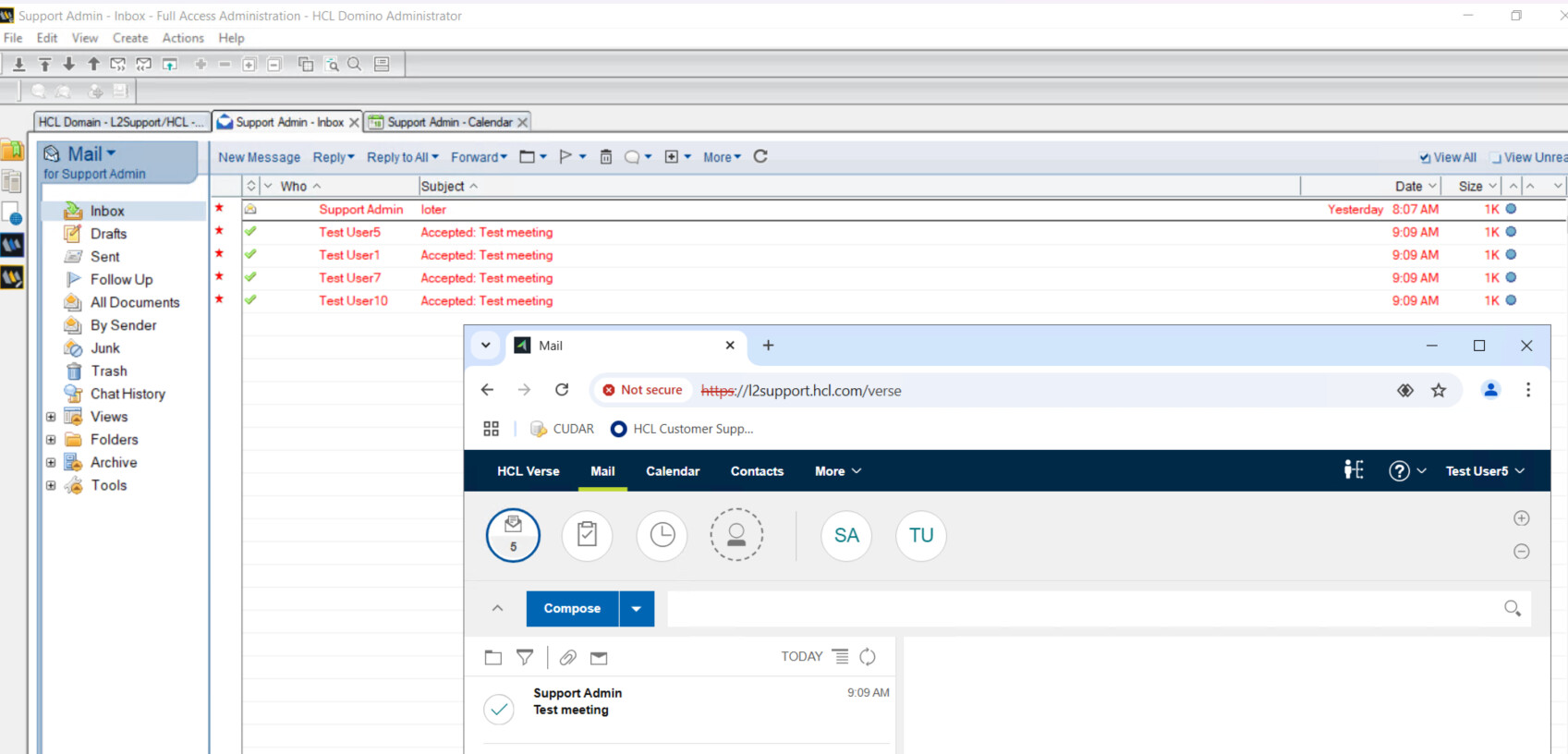Reload the Verse browser page
This screenshot has width=1568, height=754.
(562, 390)
